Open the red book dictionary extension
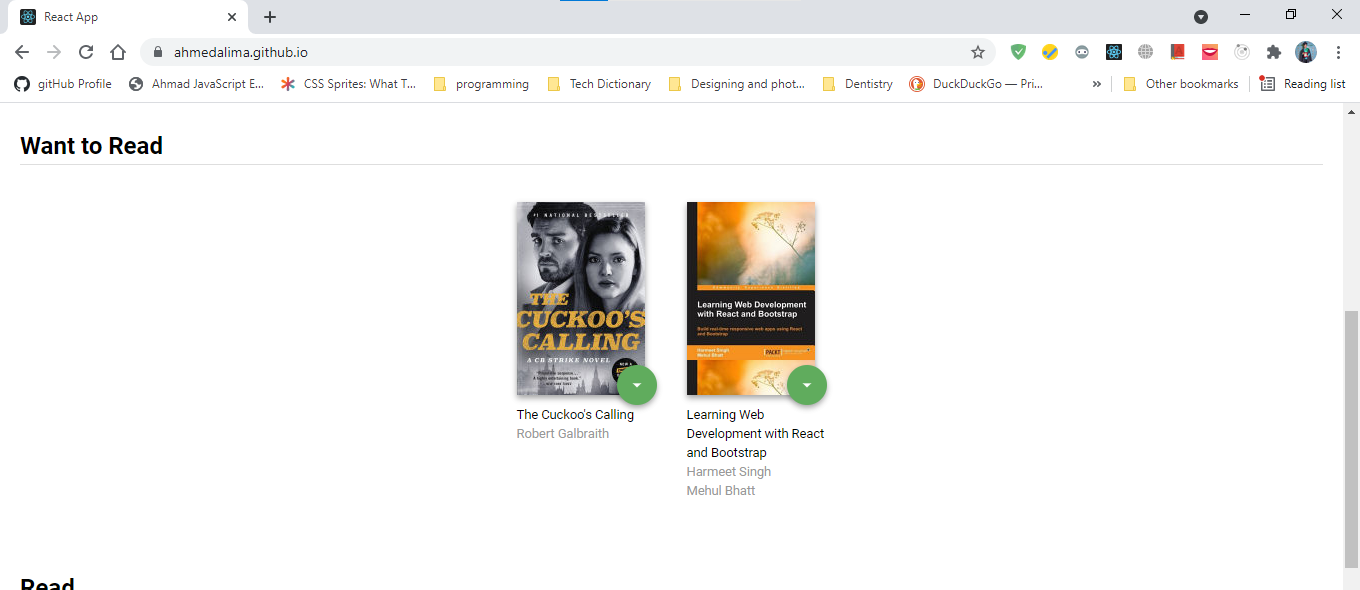 point(1178,52)
